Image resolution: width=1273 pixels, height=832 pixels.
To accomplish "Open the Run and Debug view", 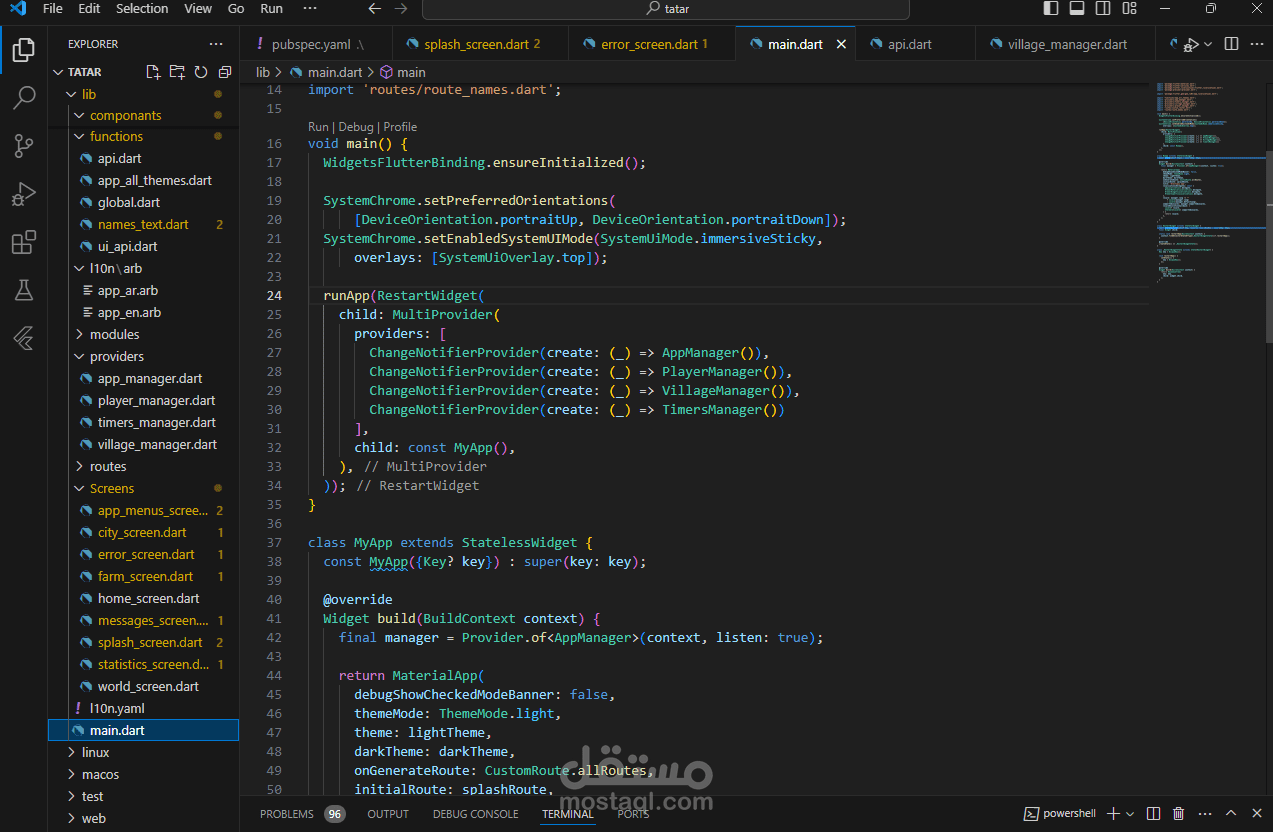I will [x=24, y=194].
